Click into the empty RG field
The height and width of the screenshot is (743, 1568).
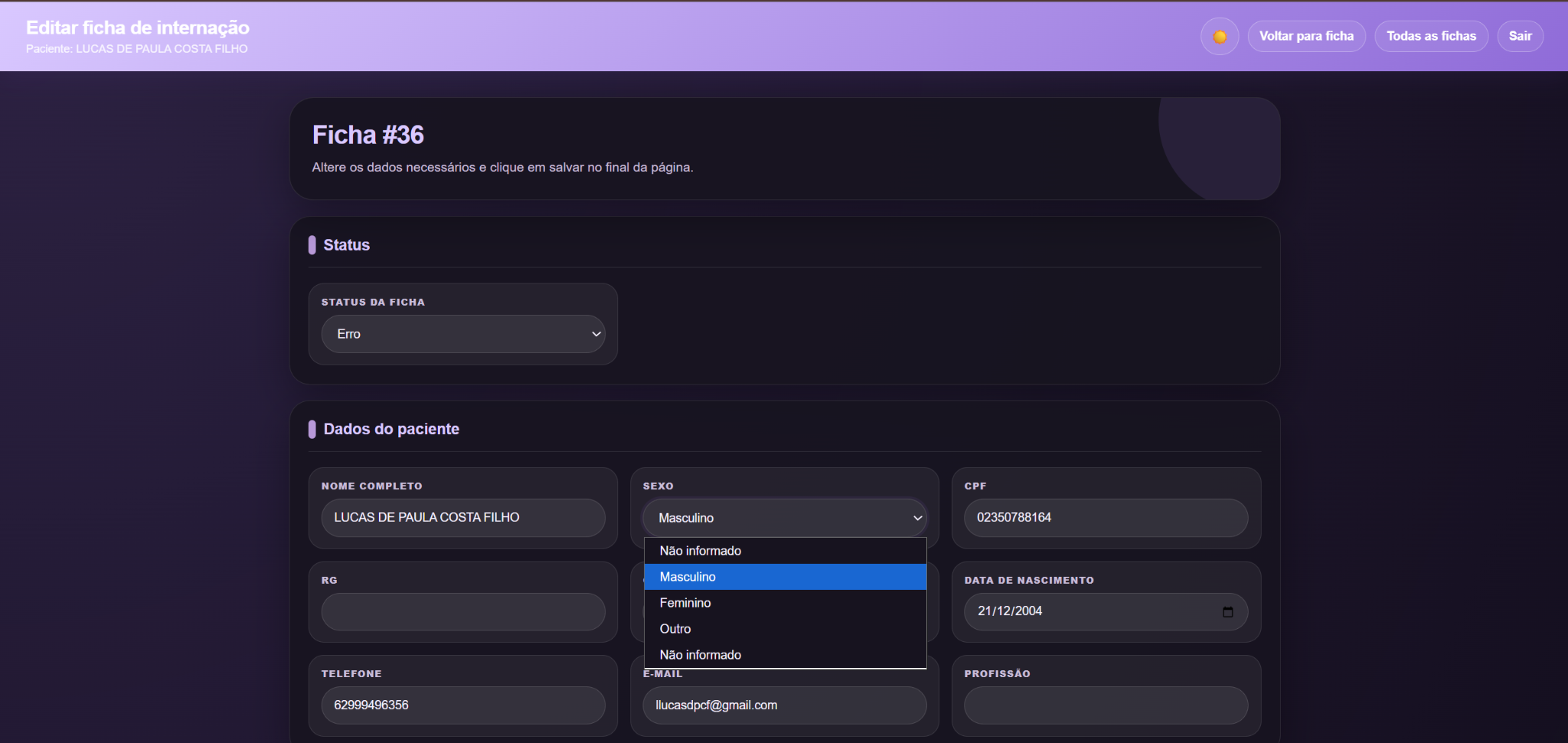(463, 611)
